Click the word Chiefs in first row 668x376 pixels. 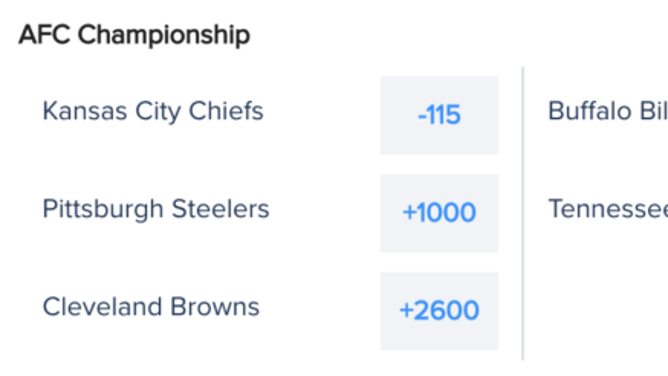click(226, 111)
